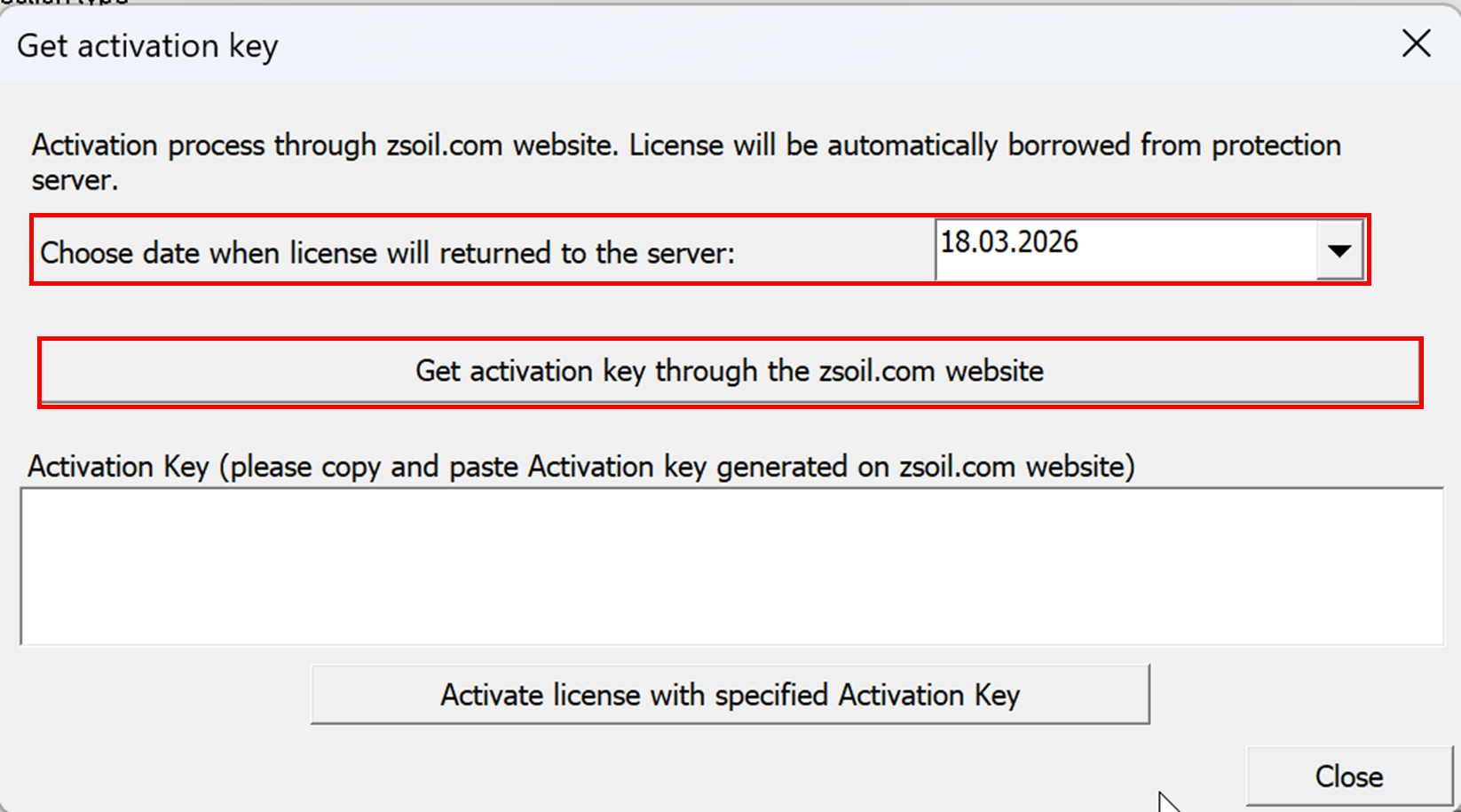This screenshot has width=1461, height=812.
Task: Activate license with specified Activation Key
Action: tap(730, 695)
